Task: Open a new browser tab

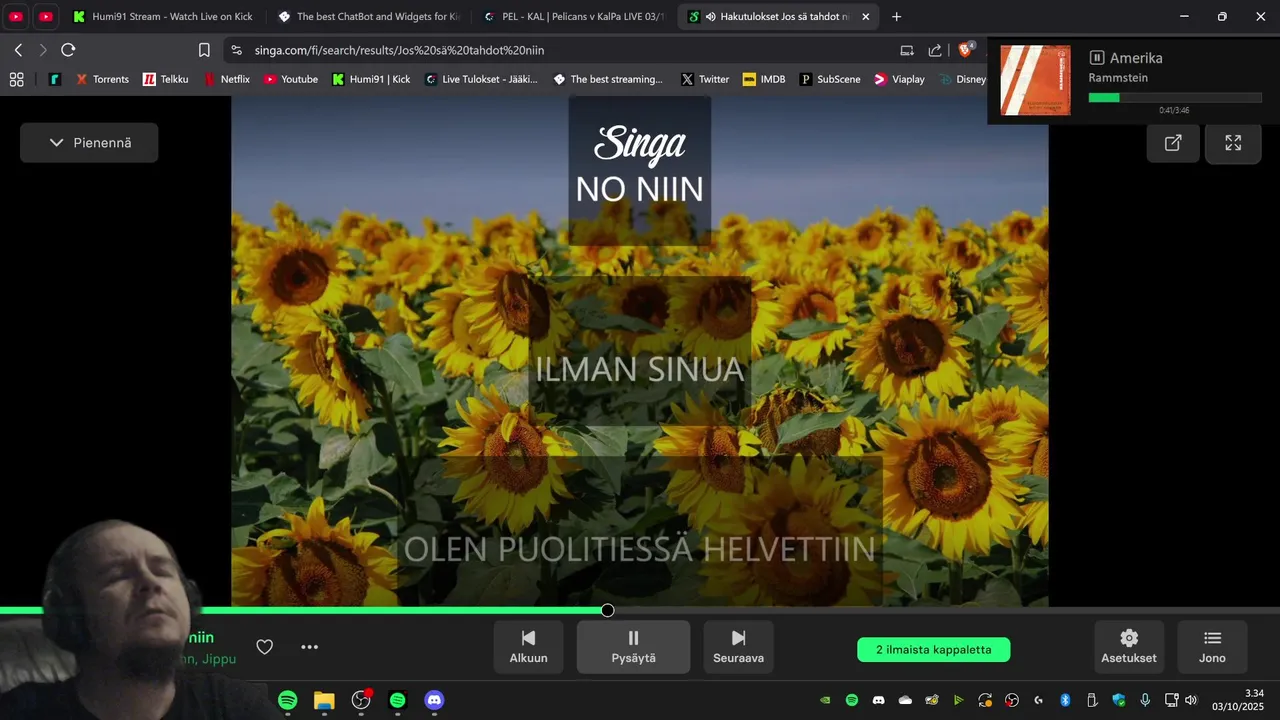Action: tap(896, 17)
